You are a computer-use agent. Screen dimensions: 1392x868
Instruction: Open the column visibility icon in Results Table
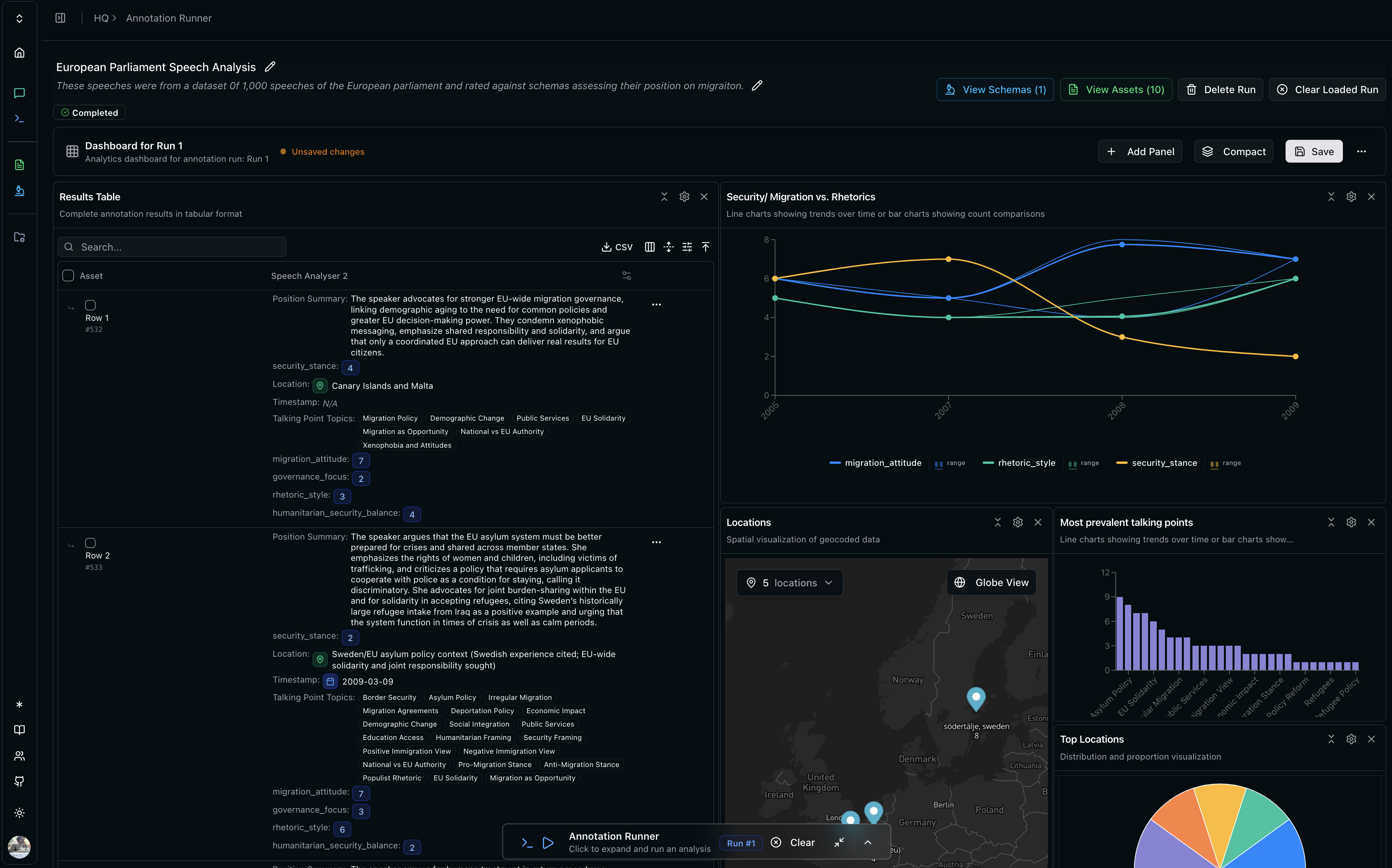(649, 247)
